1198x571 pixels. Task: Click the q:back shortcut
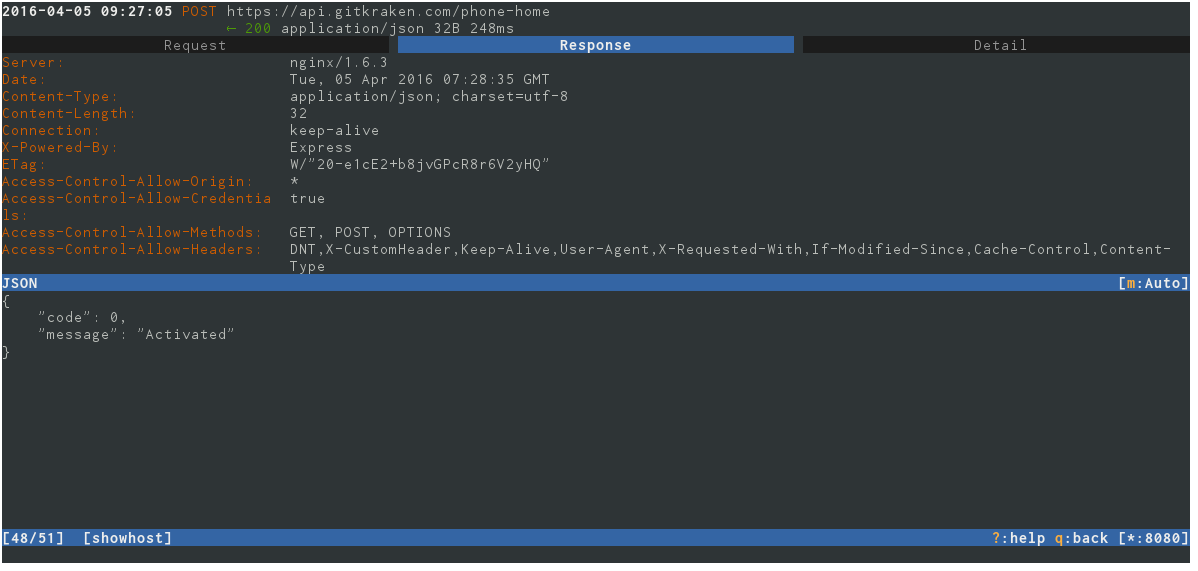(x=1081, y=538)
